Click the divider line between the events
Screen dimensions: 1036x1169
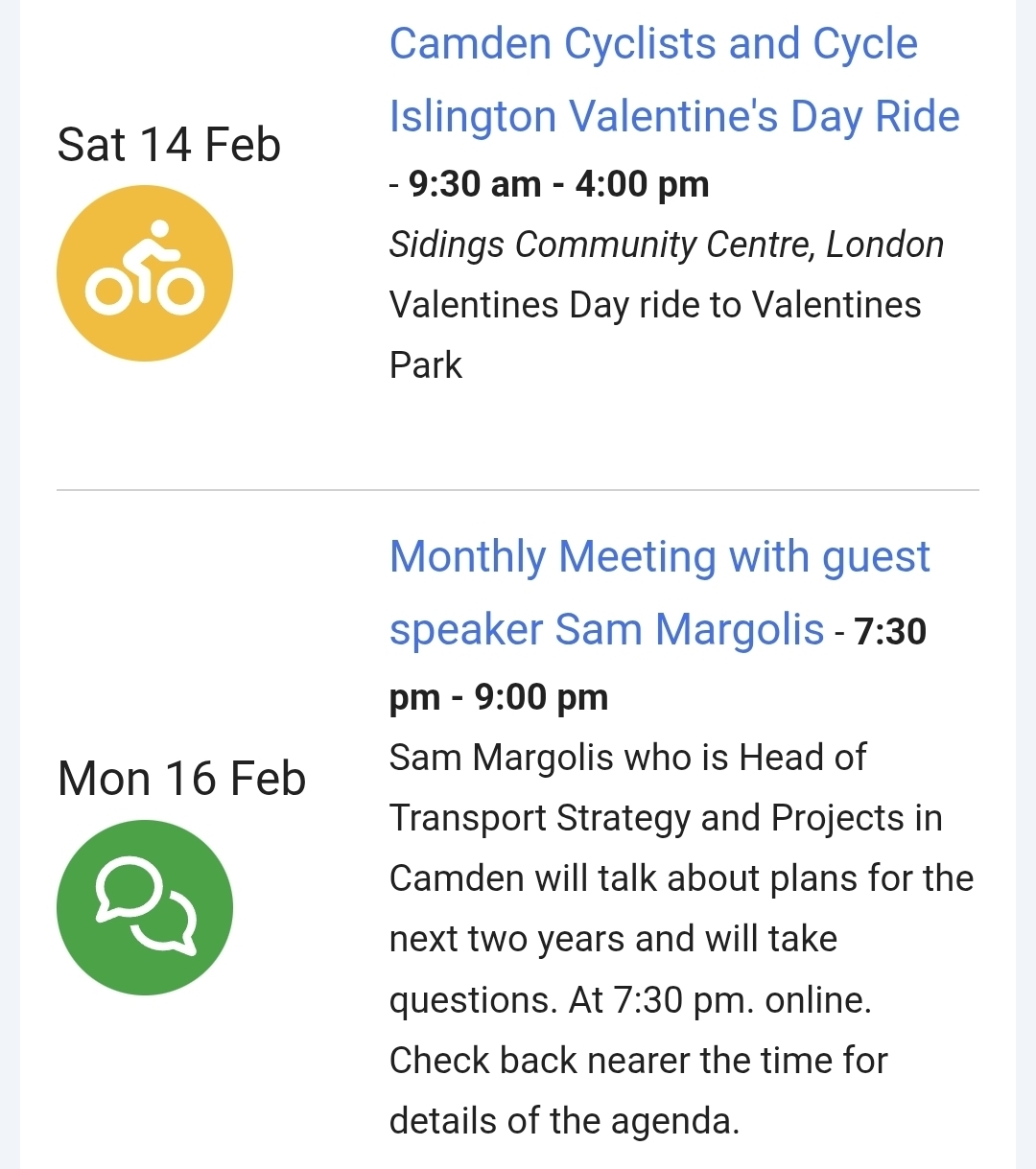pyautogui.click(x=518, y=490)
